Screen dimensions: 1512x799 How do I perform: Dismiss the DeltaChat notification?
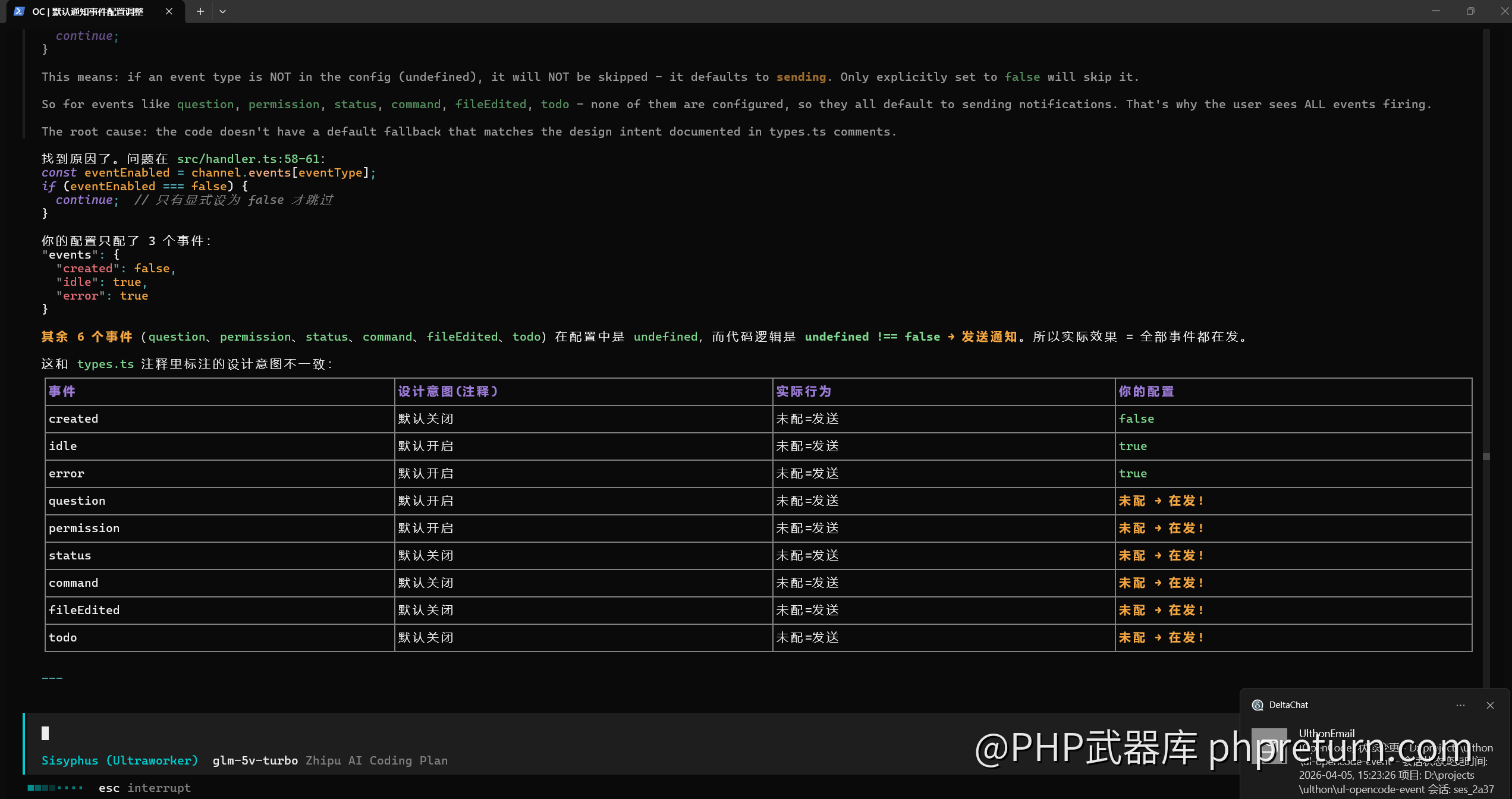(x=1490, y=705)
